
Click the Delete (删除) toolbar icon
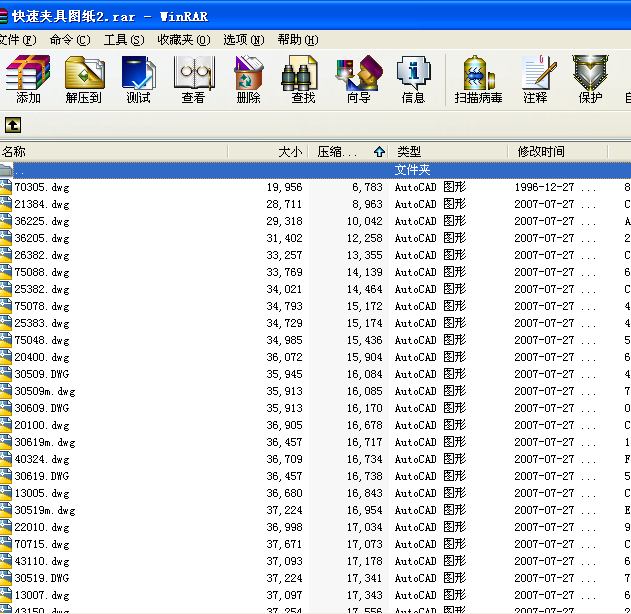tap(248, 78)
